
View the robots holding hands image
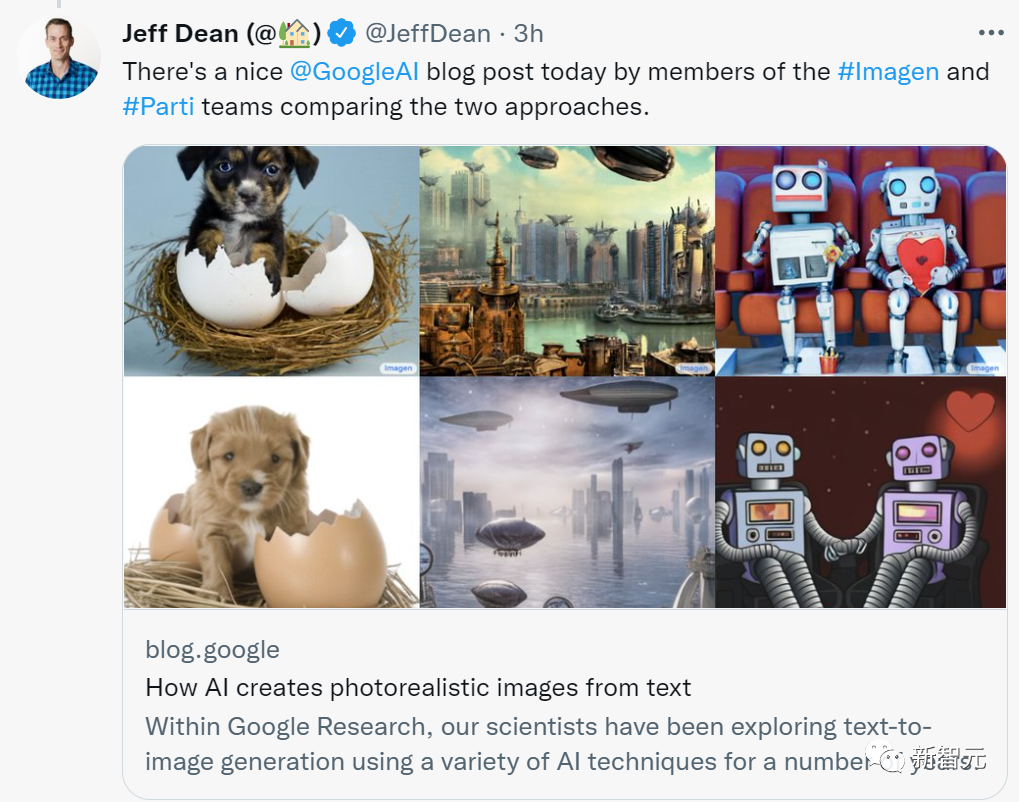click(x=861, y=492)
